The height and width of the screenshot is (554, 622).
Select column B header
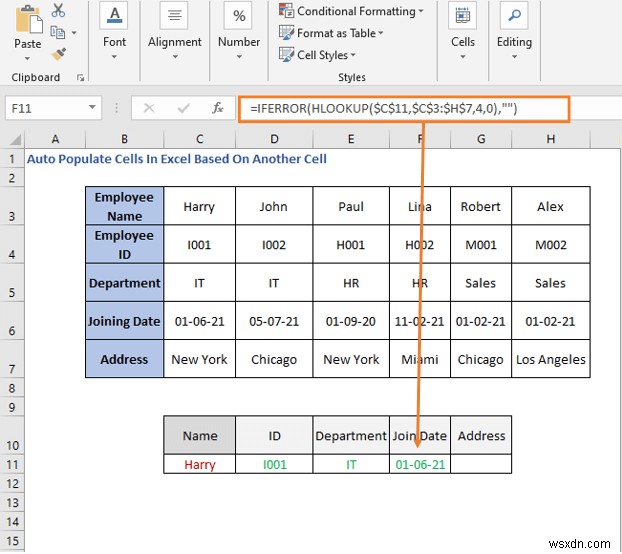125,139
